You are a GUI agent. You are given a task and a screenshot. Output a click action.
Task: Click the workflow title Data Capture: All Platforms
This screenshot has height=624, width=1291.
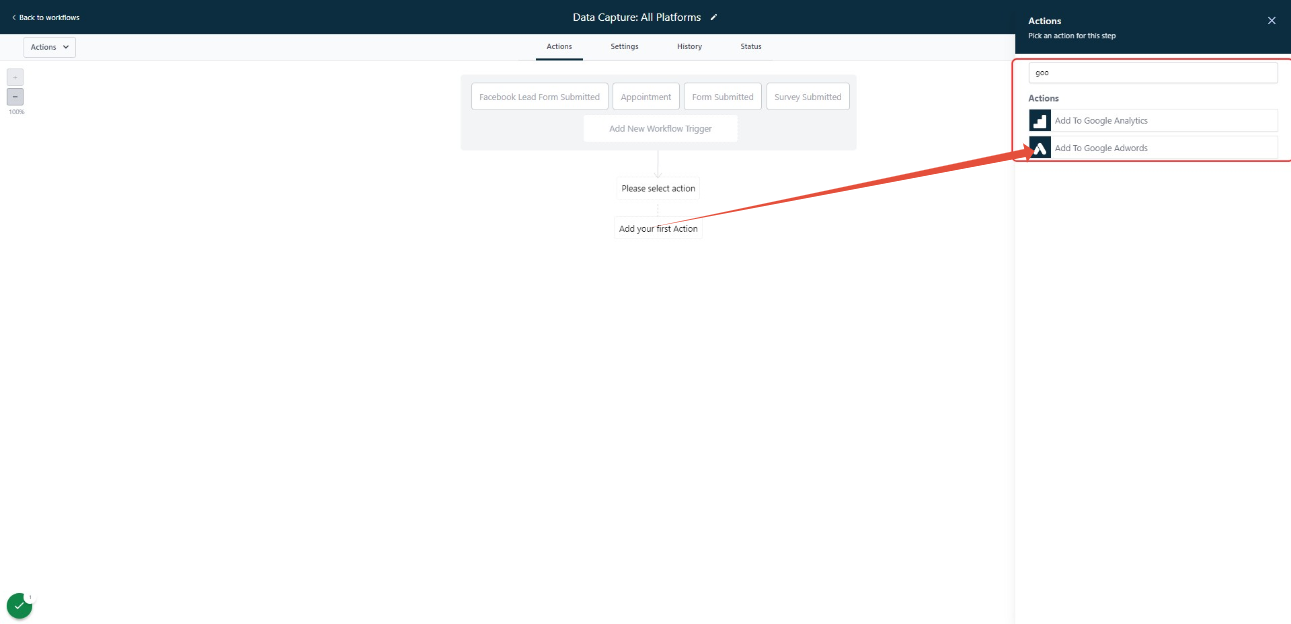pyautogui.click(x=636, y=17)
